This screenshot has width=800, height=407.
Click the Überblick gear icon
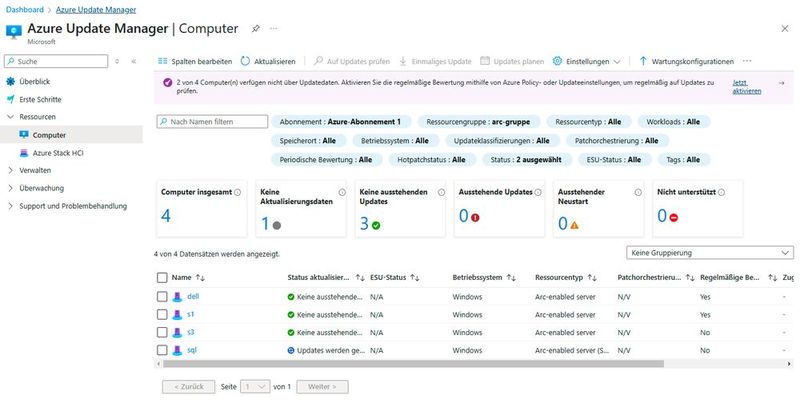click(11, 82)
